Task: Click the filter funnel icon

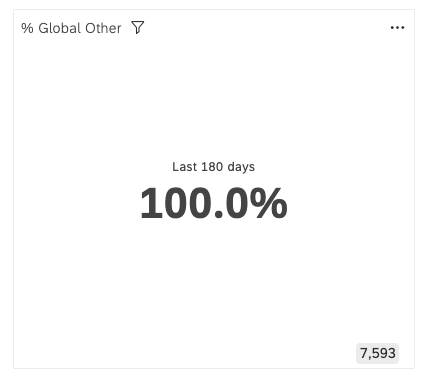Action: click(138, 28)
